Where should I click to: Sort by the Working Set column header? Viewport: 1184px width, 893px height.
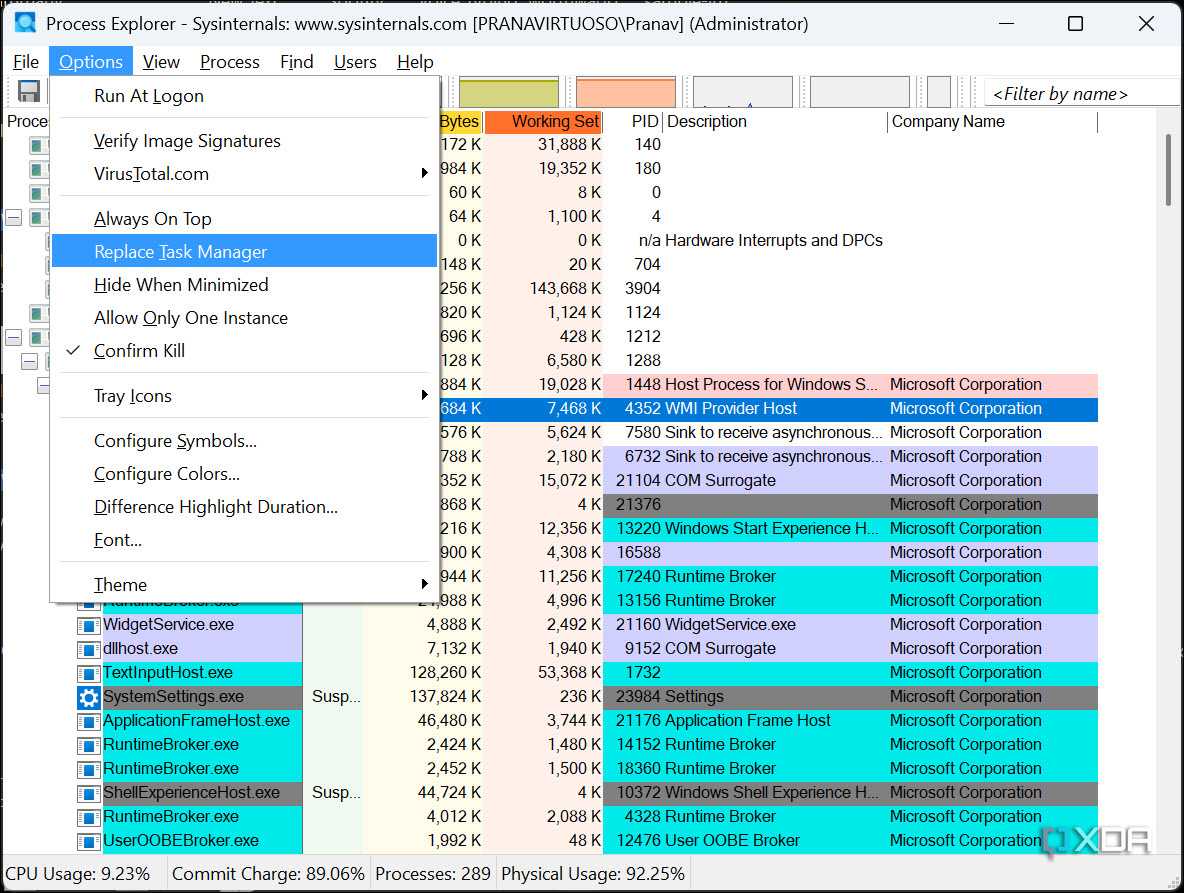coord(543,122)
